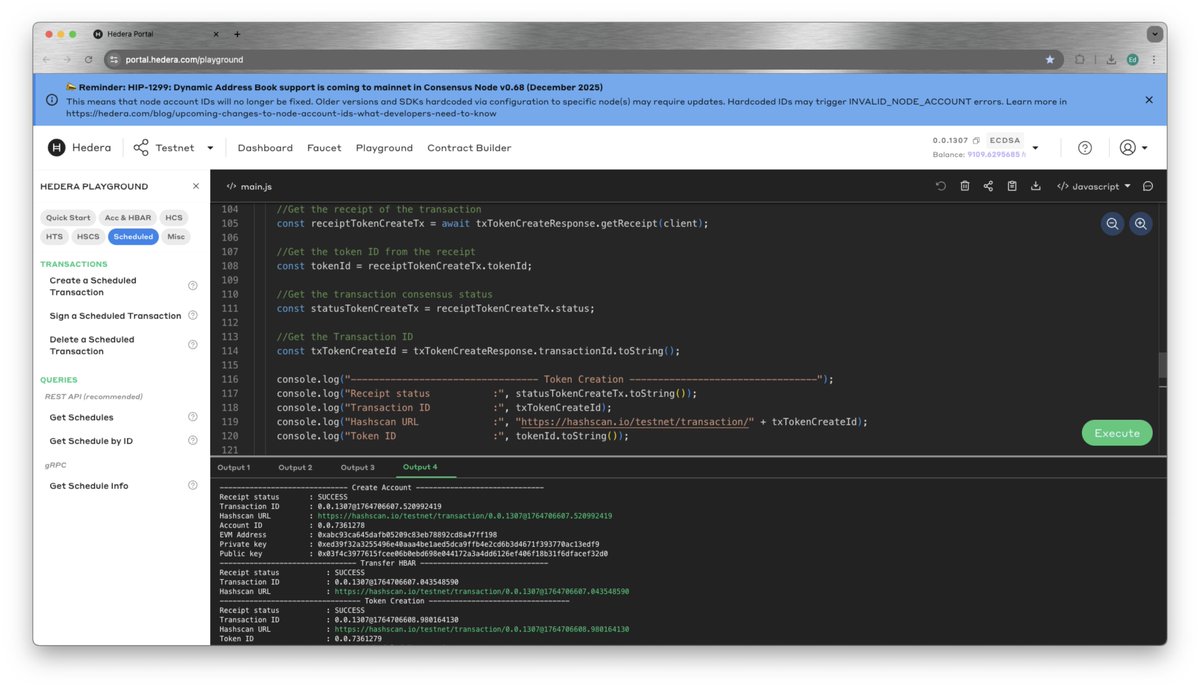Open the chat feedback icon in editor toolbar

click(1147, 186)
